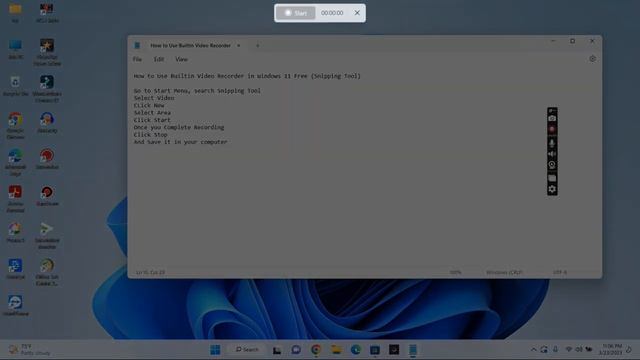Open File Explorer from the taskbar
The height and width of the screenshot is (360, 640).
(x=336, y=350)
